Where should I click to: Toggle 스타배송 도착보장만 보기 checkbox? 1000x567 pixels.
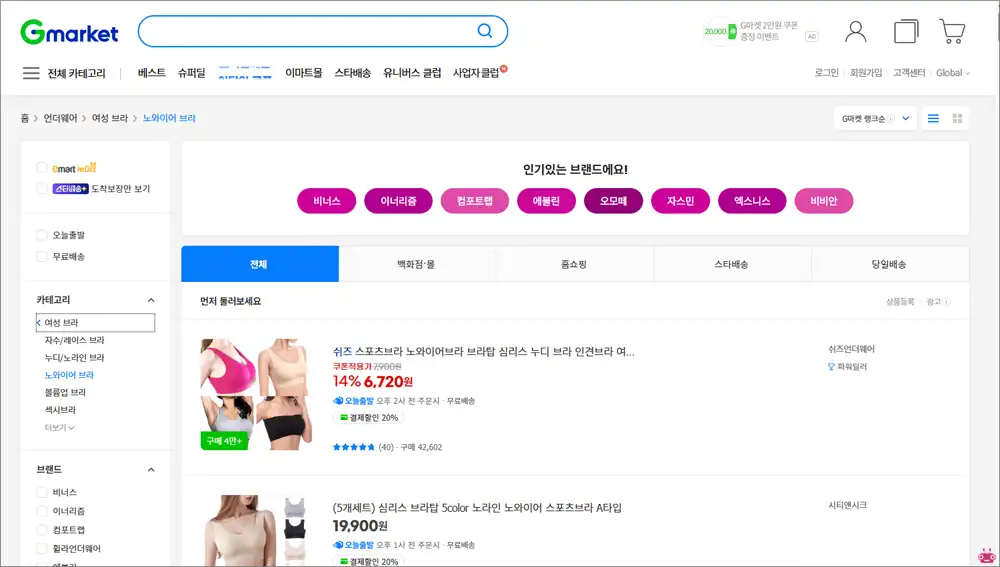pos(42,189)
